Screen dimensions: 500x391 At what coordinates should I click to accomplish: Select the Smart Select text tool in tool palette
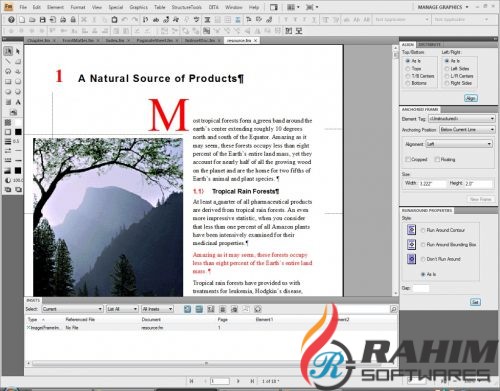pyautogui.click(x=8, y=51)
